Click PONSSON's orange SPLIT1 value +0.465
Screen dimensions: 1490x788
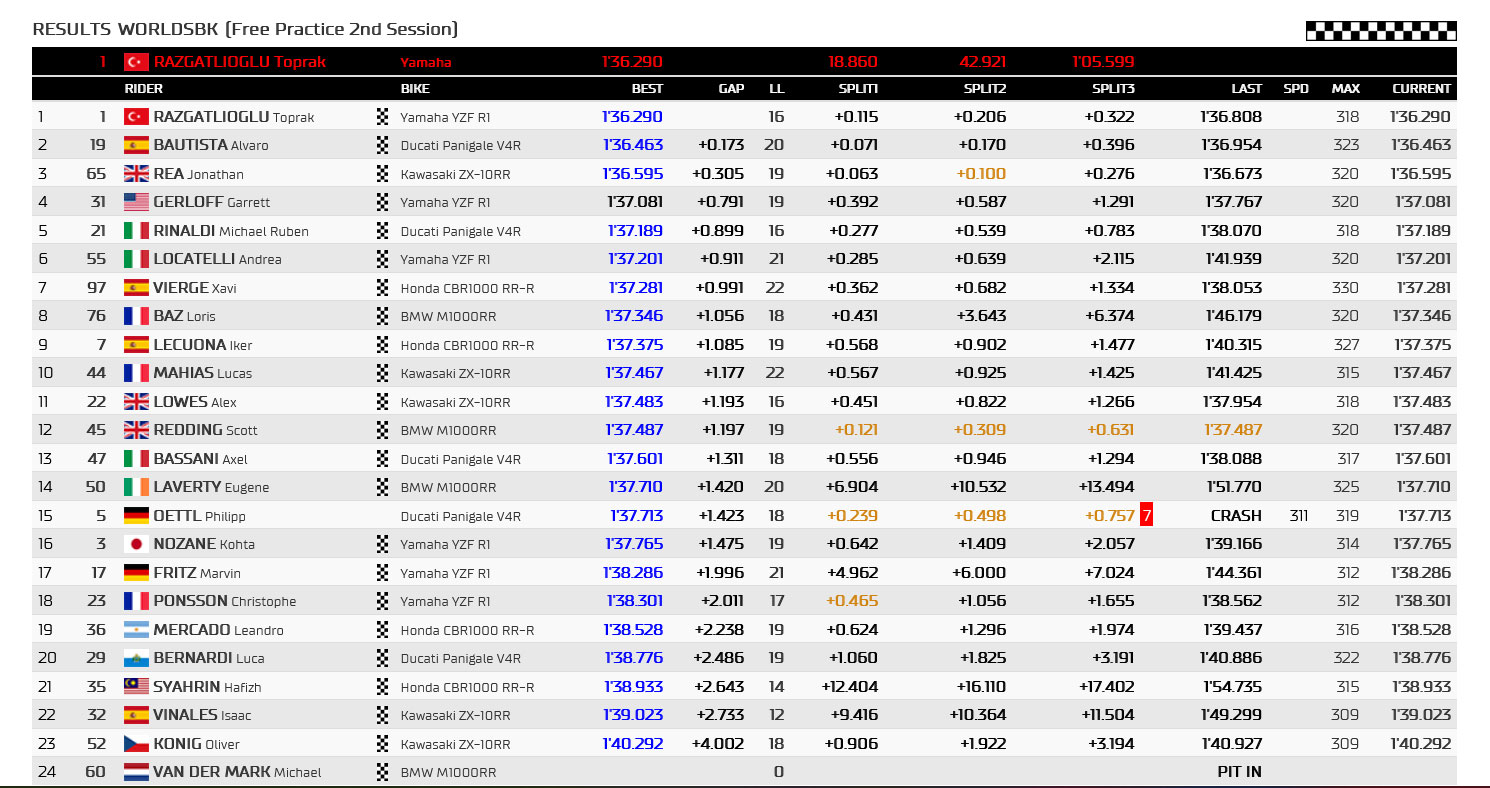852,601
